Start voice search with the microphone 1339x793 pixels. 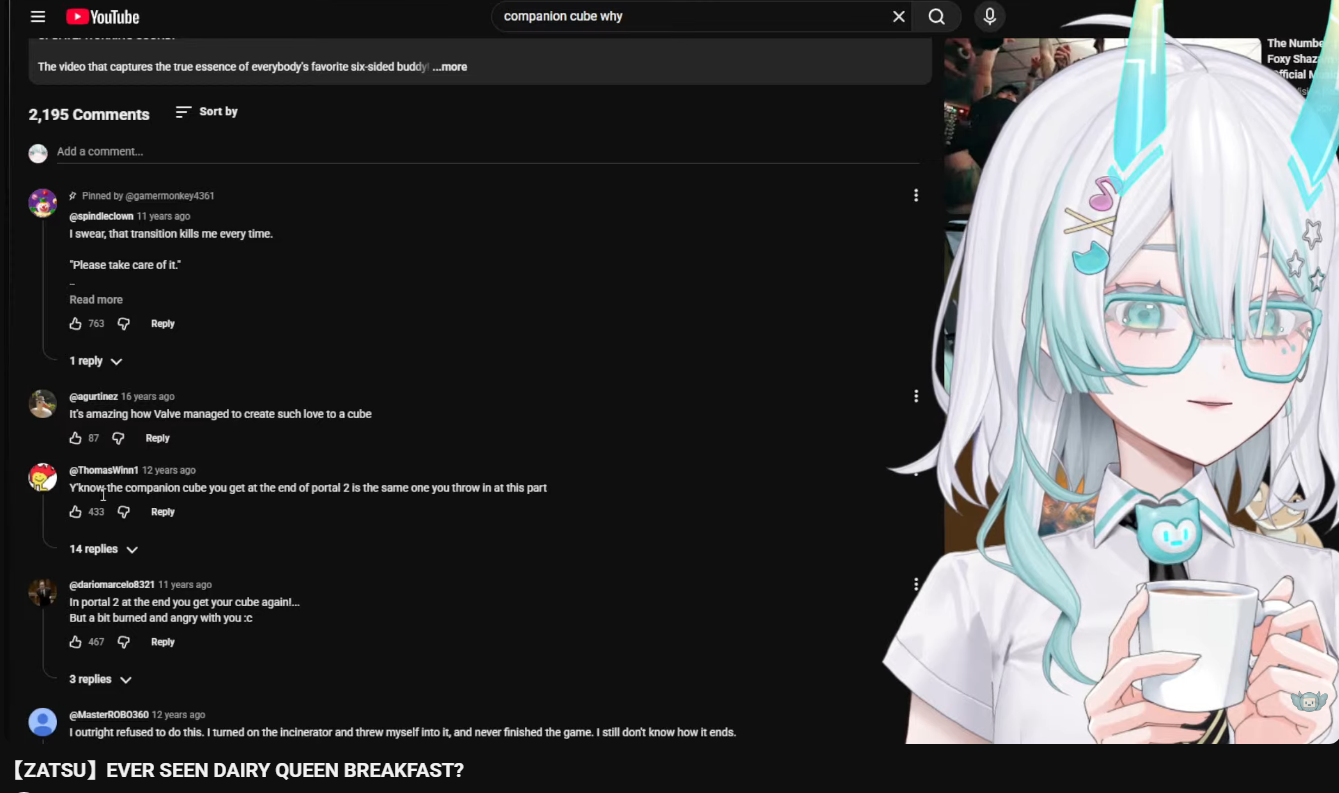(989, 16)
